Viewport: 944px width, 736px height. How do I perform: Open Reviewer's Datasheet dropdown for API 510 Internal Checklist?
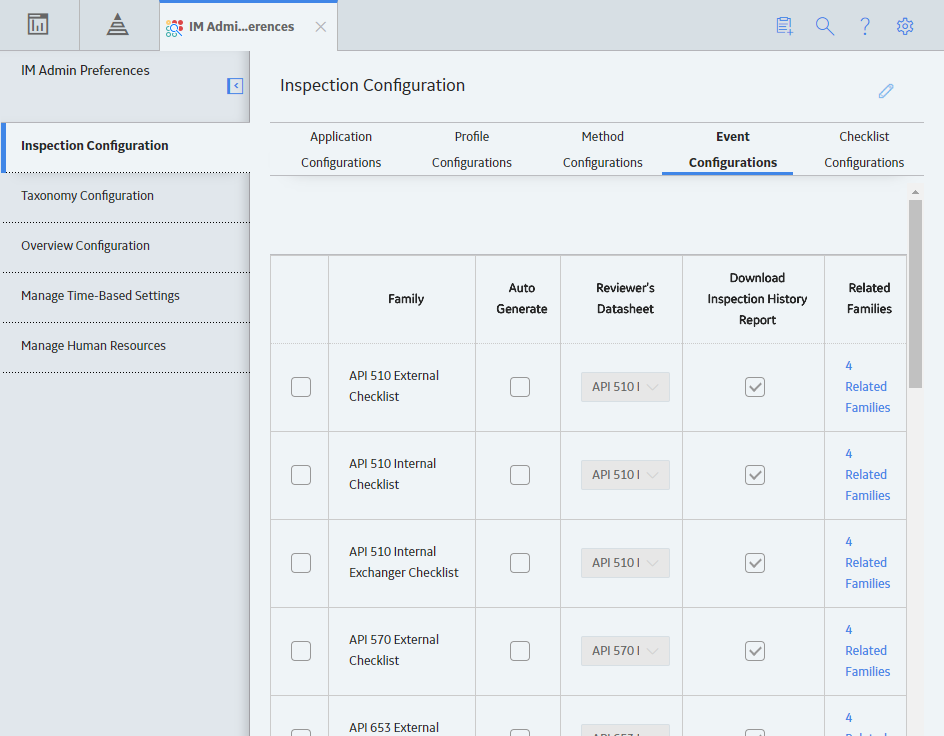click(625, 475)
